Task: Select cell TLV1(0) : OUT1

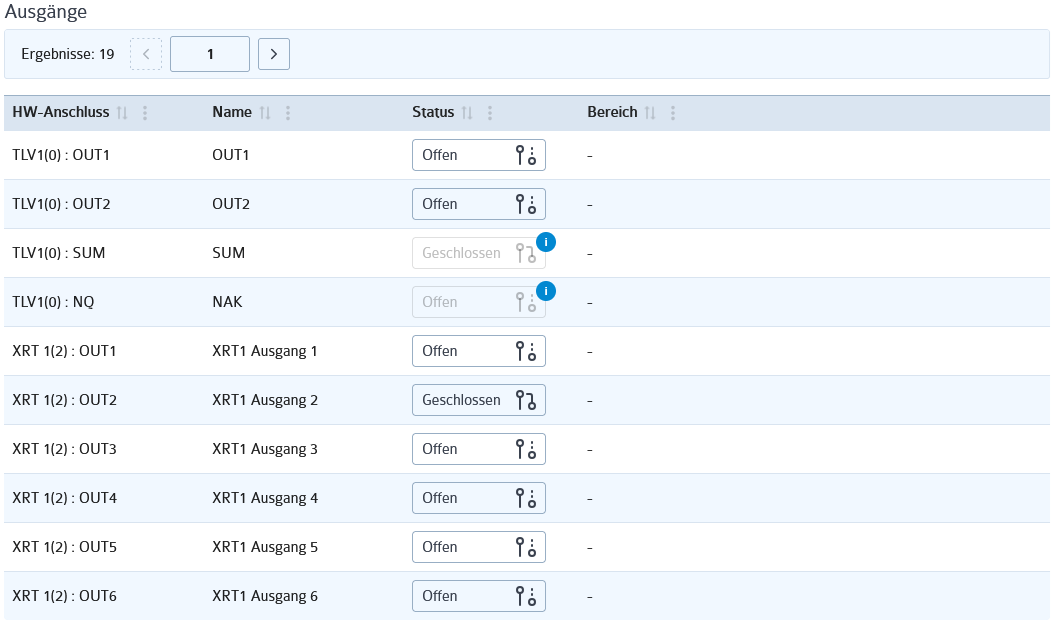Action: [x=61, y=155]
